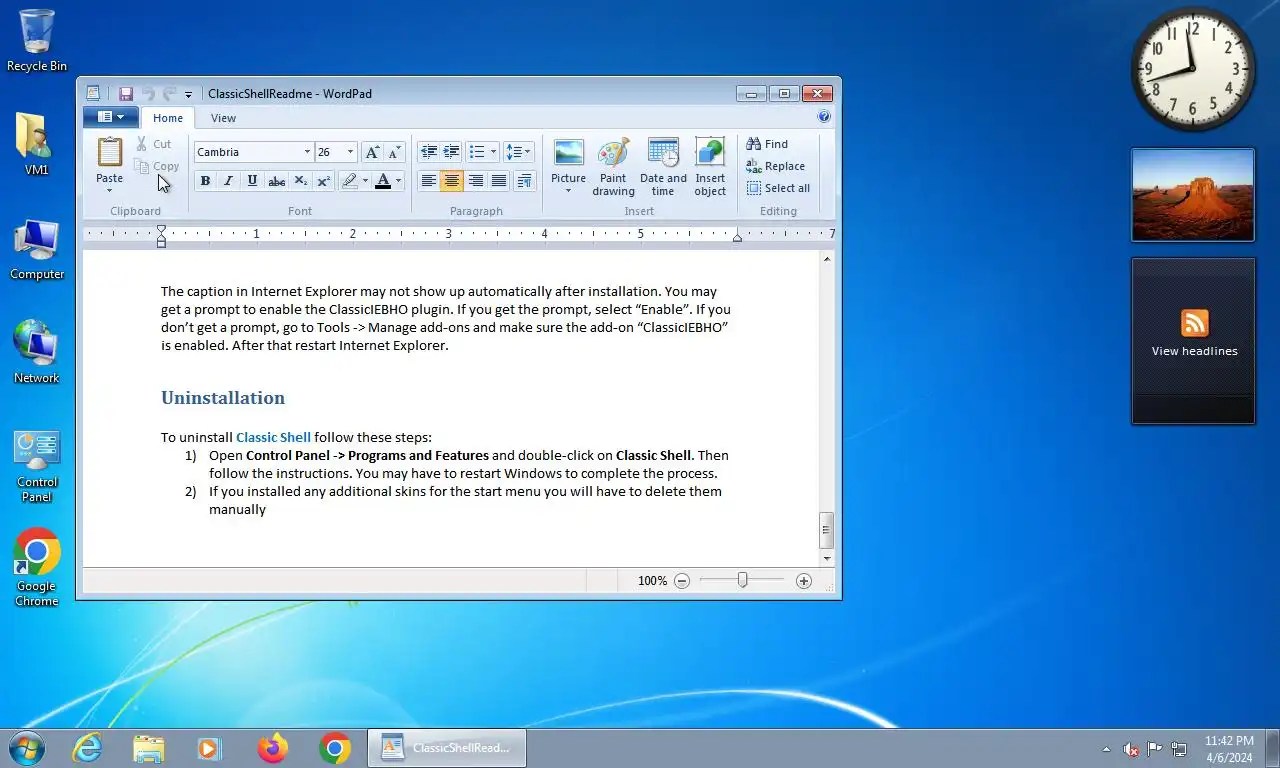This screenshot has width=1280, height=768.
Task: Click the VM1 folder desktop icon
Action: tap(37, 145)
